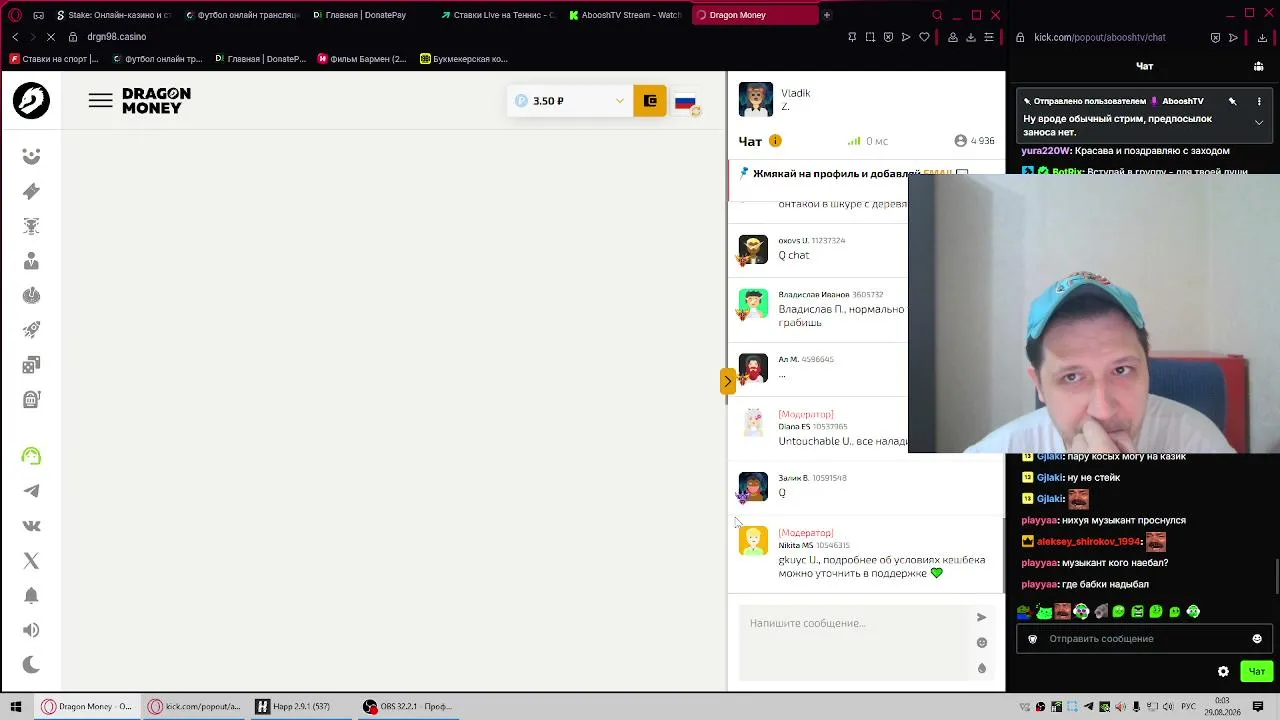Click the droplet icon below the emoji button
1280x720 pixels.
point(981,668)
